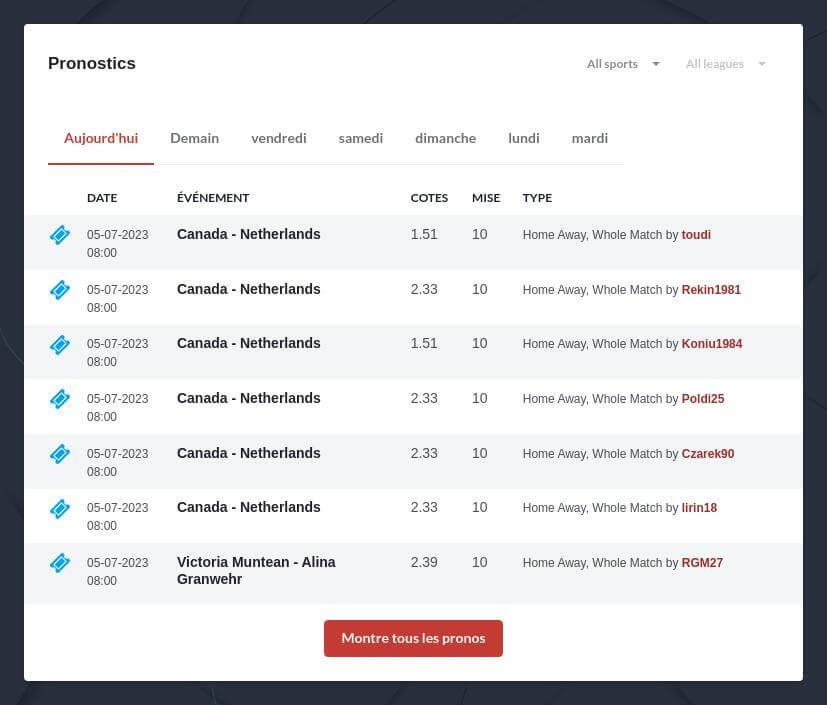The image size is (827, 705).
Task: Click the ticket icon beside toudi's prediction
Action: [x=60, y=235]
